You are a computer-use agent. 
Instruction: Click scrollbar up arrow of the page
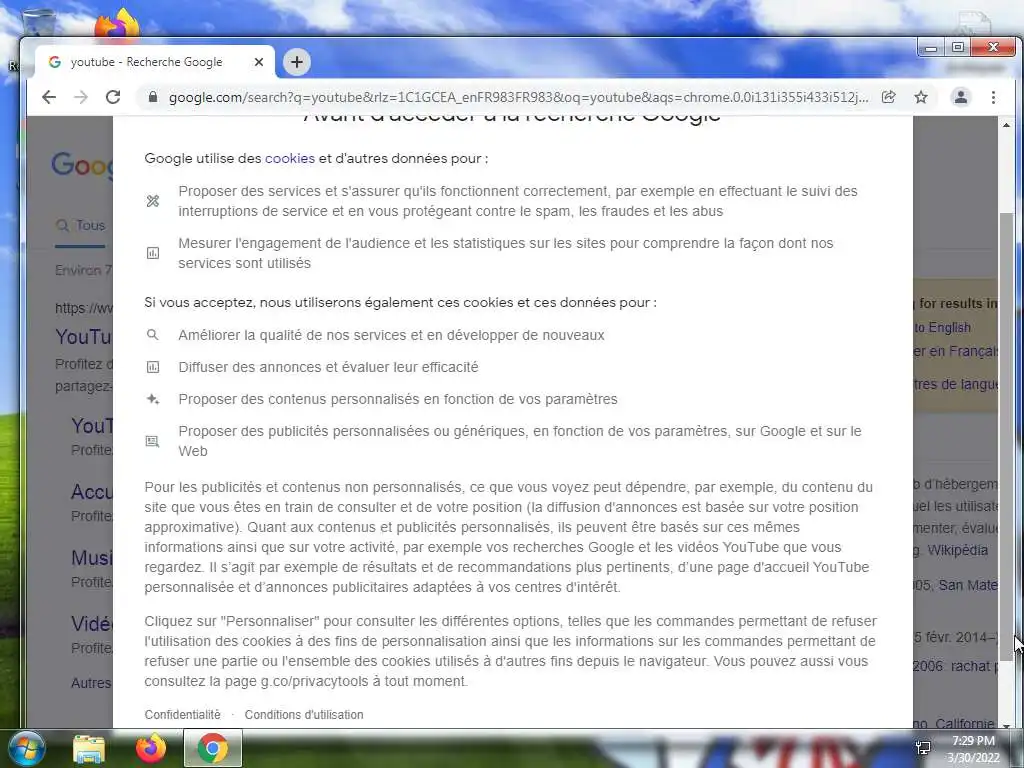[1006, 125]
